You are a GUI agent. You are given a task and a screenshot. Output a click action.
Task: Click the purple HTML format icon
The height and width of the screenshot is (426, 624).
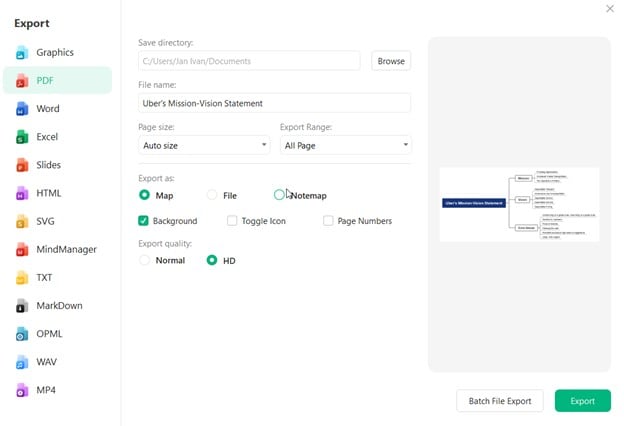[22, 193]
